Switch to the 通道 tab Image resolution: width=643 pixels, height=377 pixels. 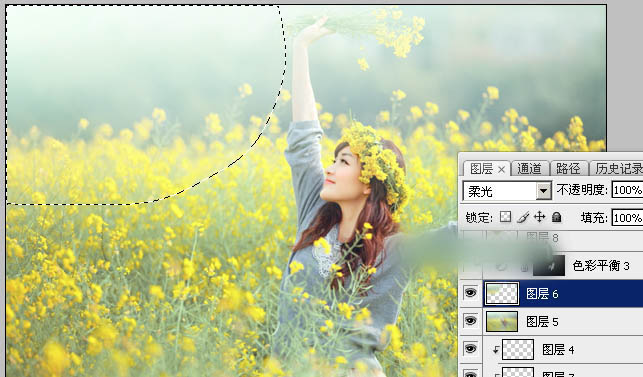point(529,169)
